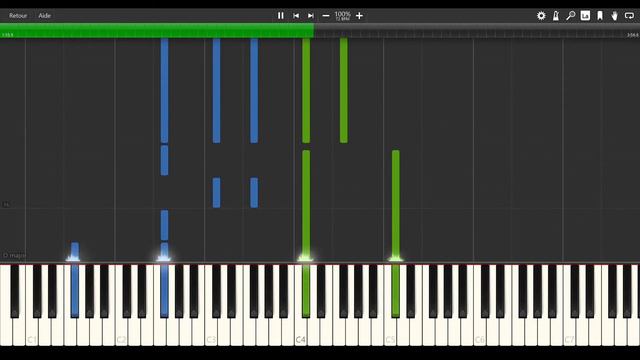Viewport: 640px width, 360px height.
Task: Click the white C3 piano key
Action: pyautogui.click(x=211, y=331)
